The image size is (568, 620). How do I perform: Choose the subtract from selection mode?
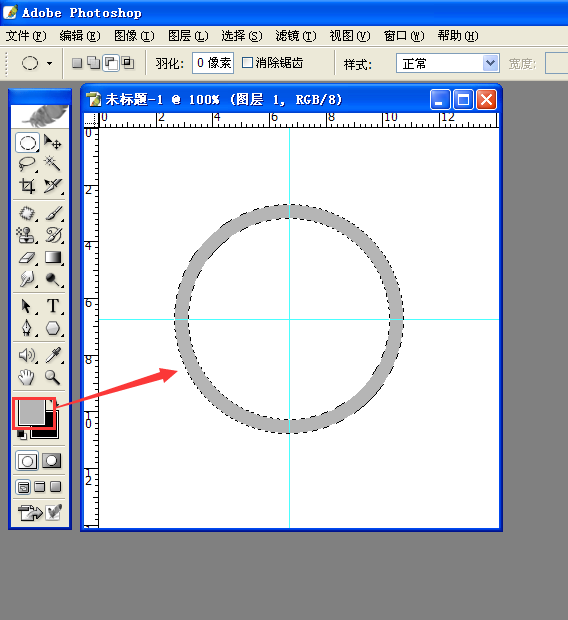pyautogui.click(x=111, y=63)
